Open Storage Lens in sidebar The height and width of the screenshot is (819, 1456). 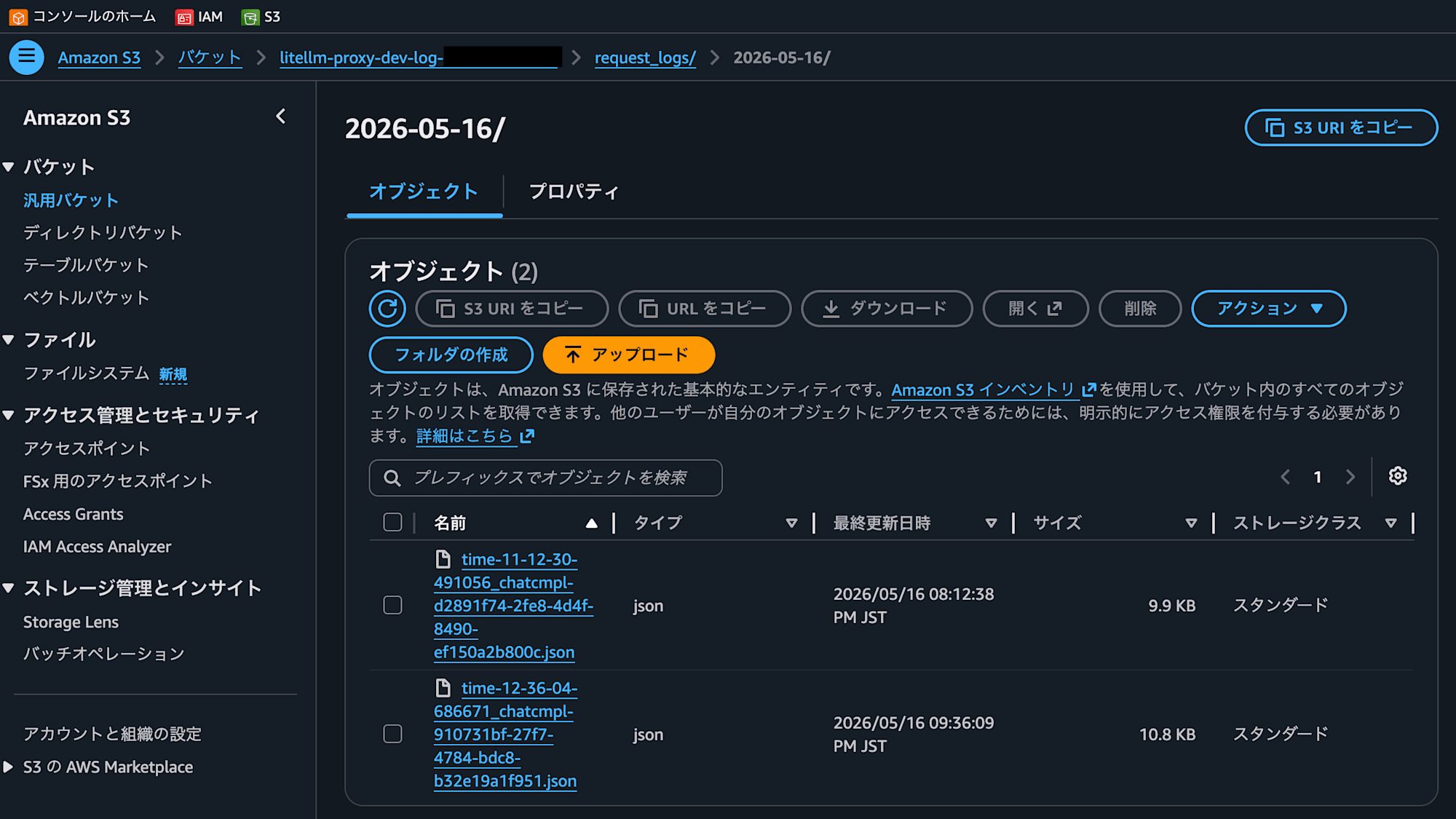pos(71,622)
